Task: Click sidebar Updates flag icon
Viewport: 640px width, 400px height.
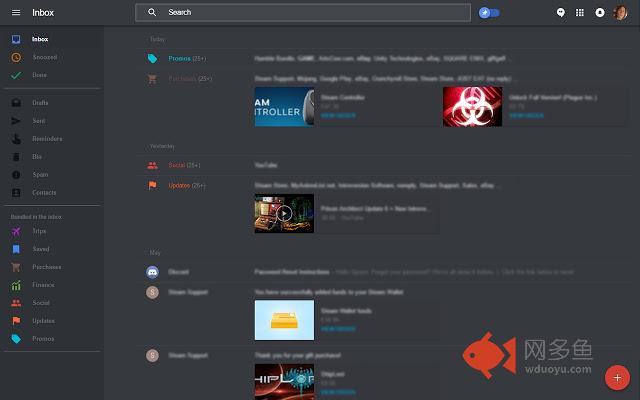Action: tap(16, 321)
